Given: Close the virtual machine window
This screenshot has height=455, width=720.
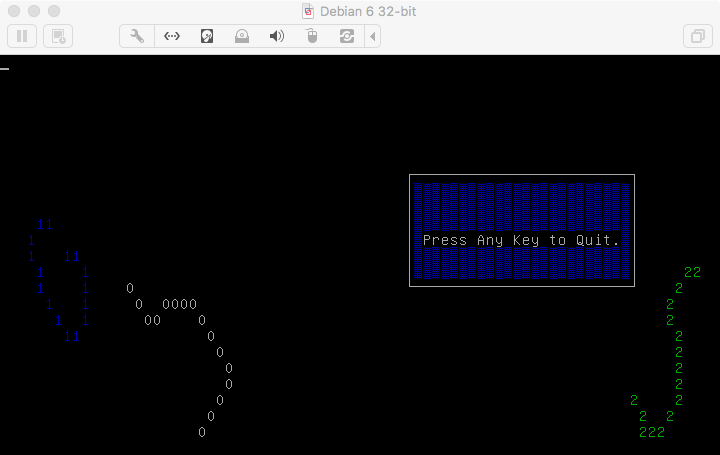Looking at the screenshot, I should (x=14, y=11).
